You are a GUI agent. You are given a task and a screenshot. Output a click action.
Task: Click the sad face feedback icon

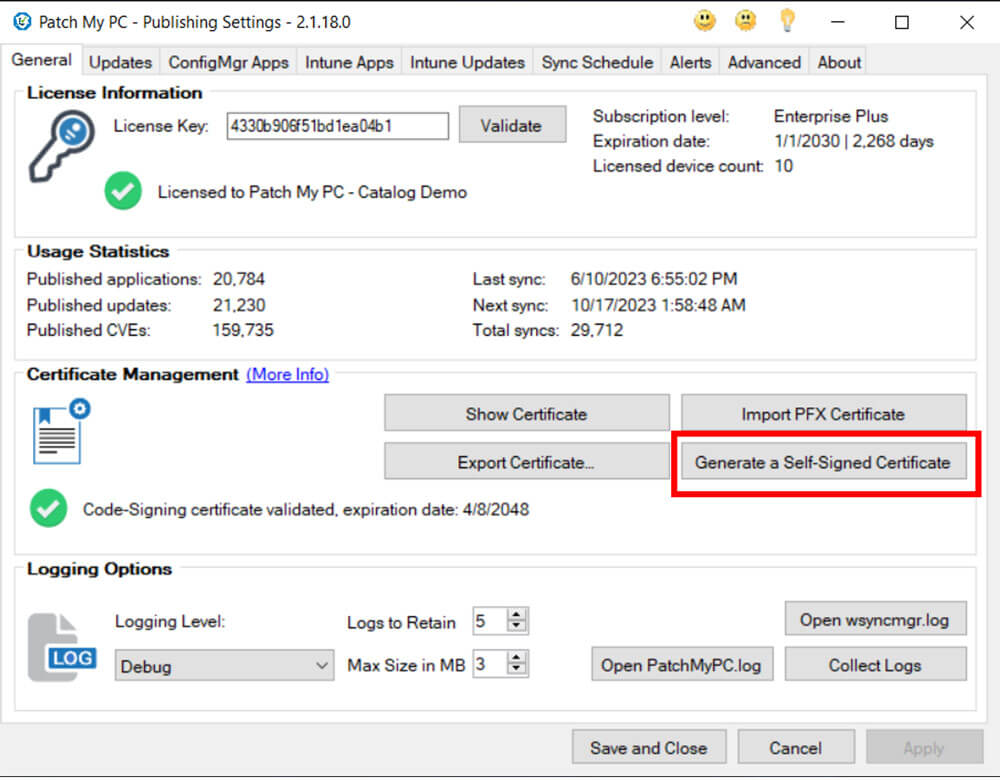pos(745,21)
